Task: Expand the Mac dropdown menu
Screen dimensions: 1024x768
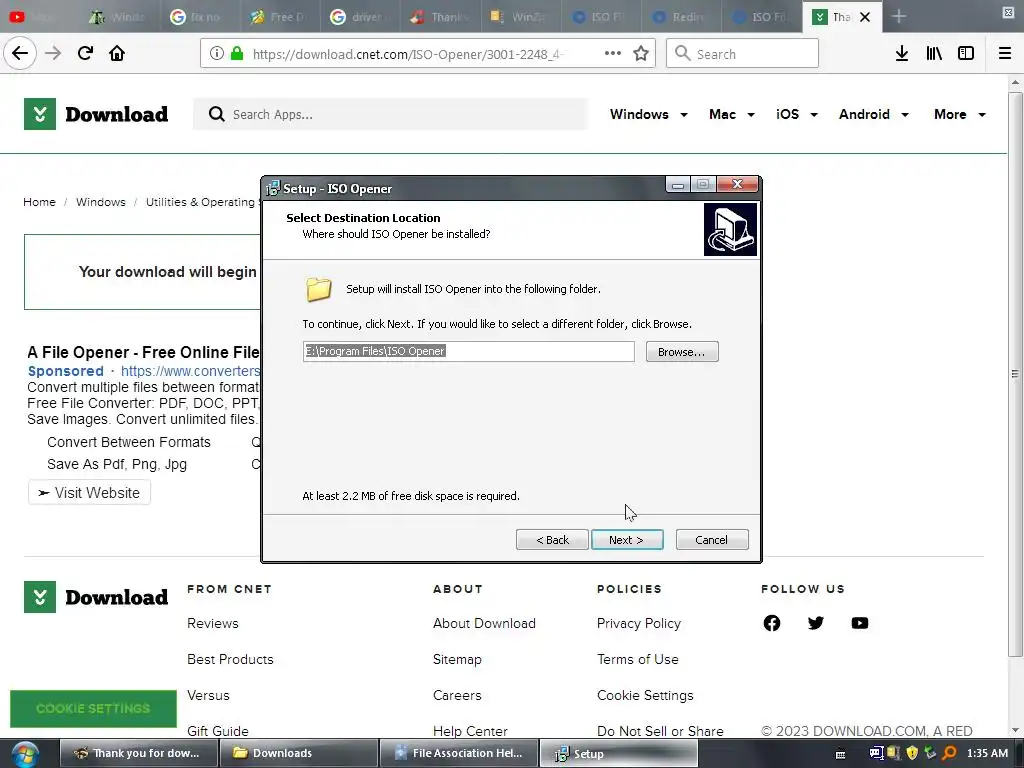Action: [732, 114]
